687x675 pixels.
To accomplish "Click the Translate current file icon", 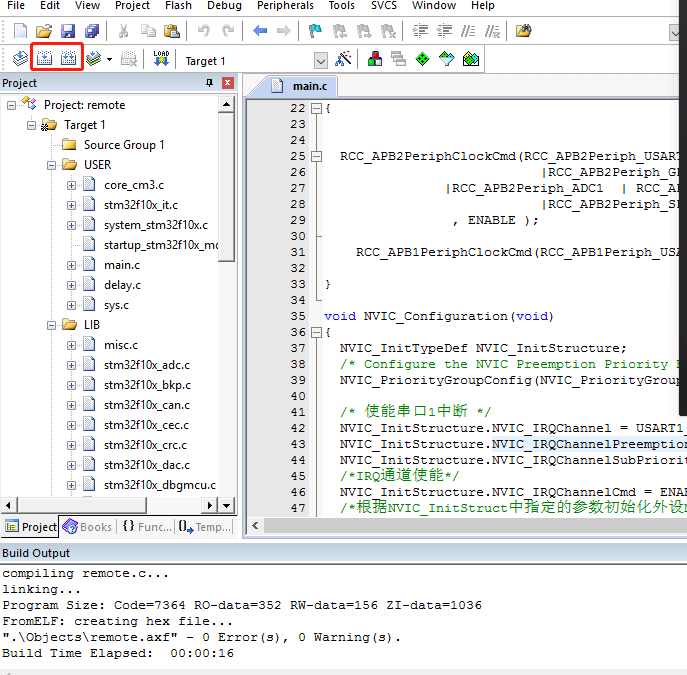I will [x=20, y=60].
